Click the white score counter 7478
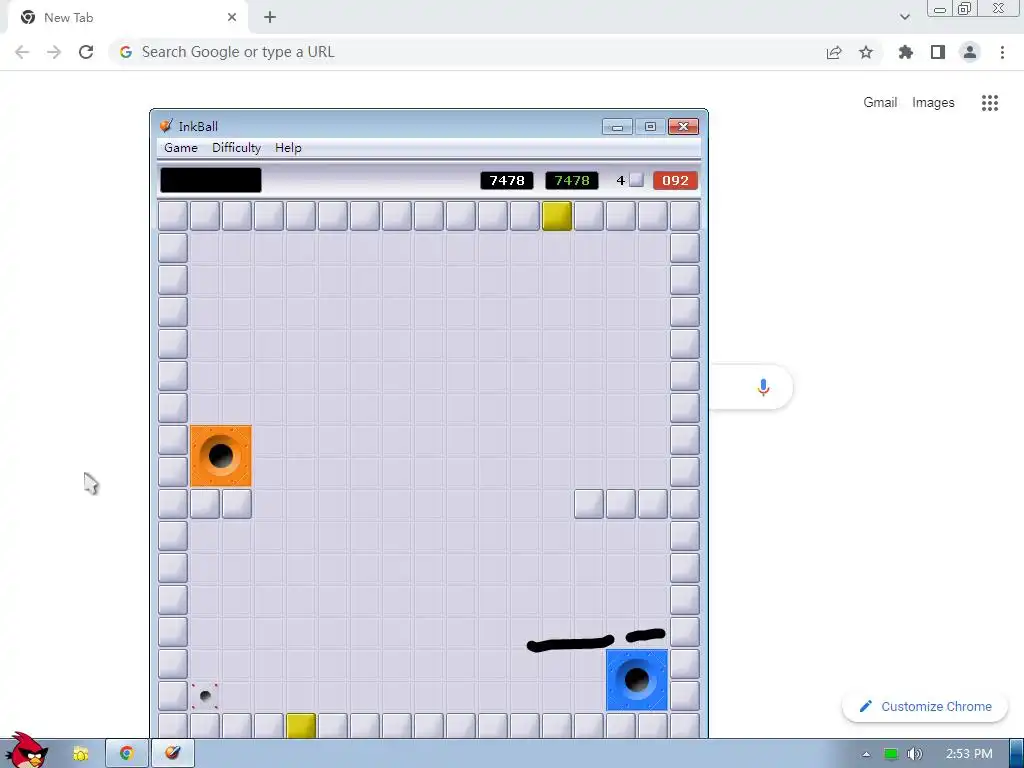 point(507,180)
